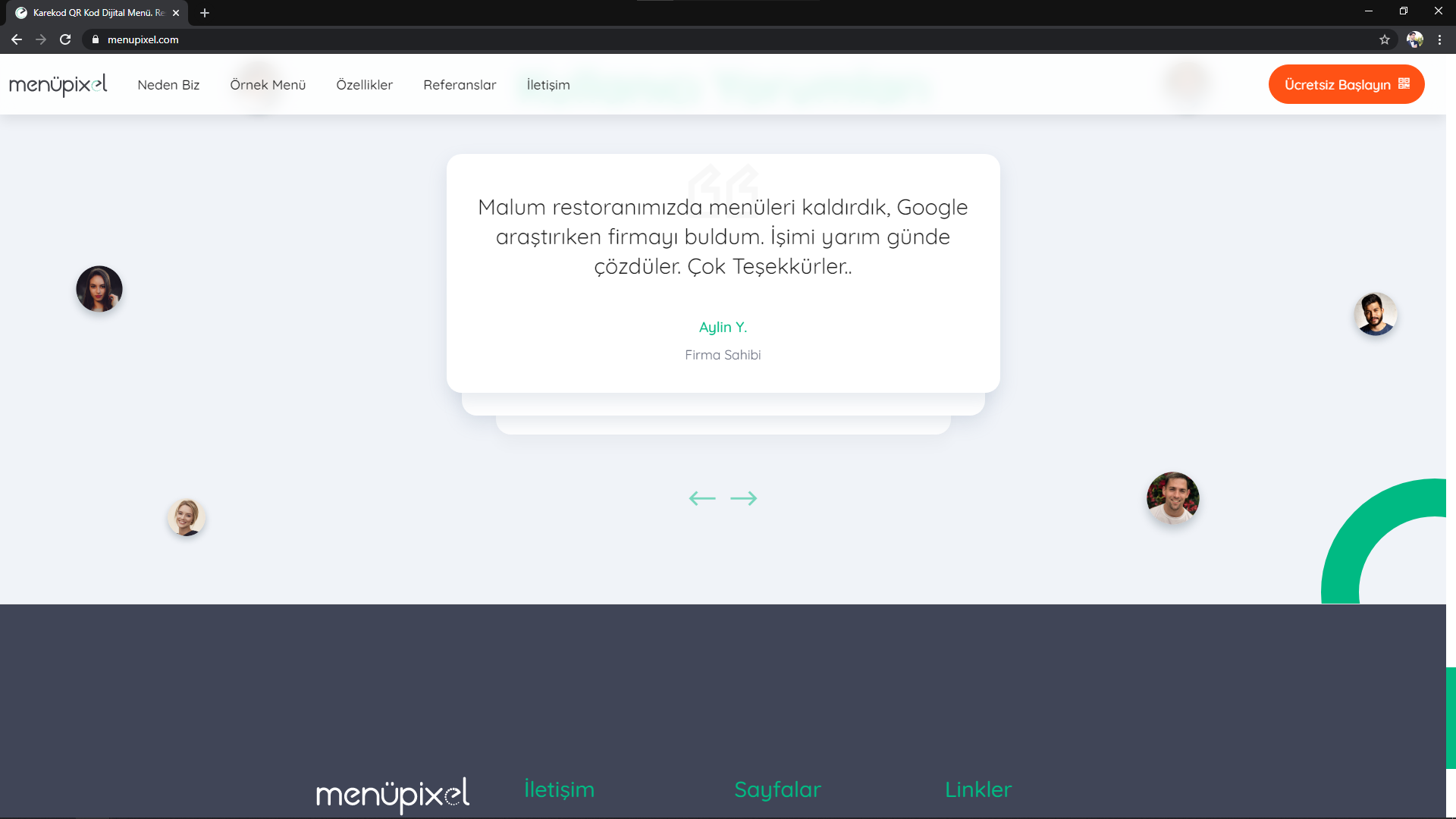1456x819 pixels.
Task: Choose the blonde woman avatar thumbnail
Action: [186, 518]
